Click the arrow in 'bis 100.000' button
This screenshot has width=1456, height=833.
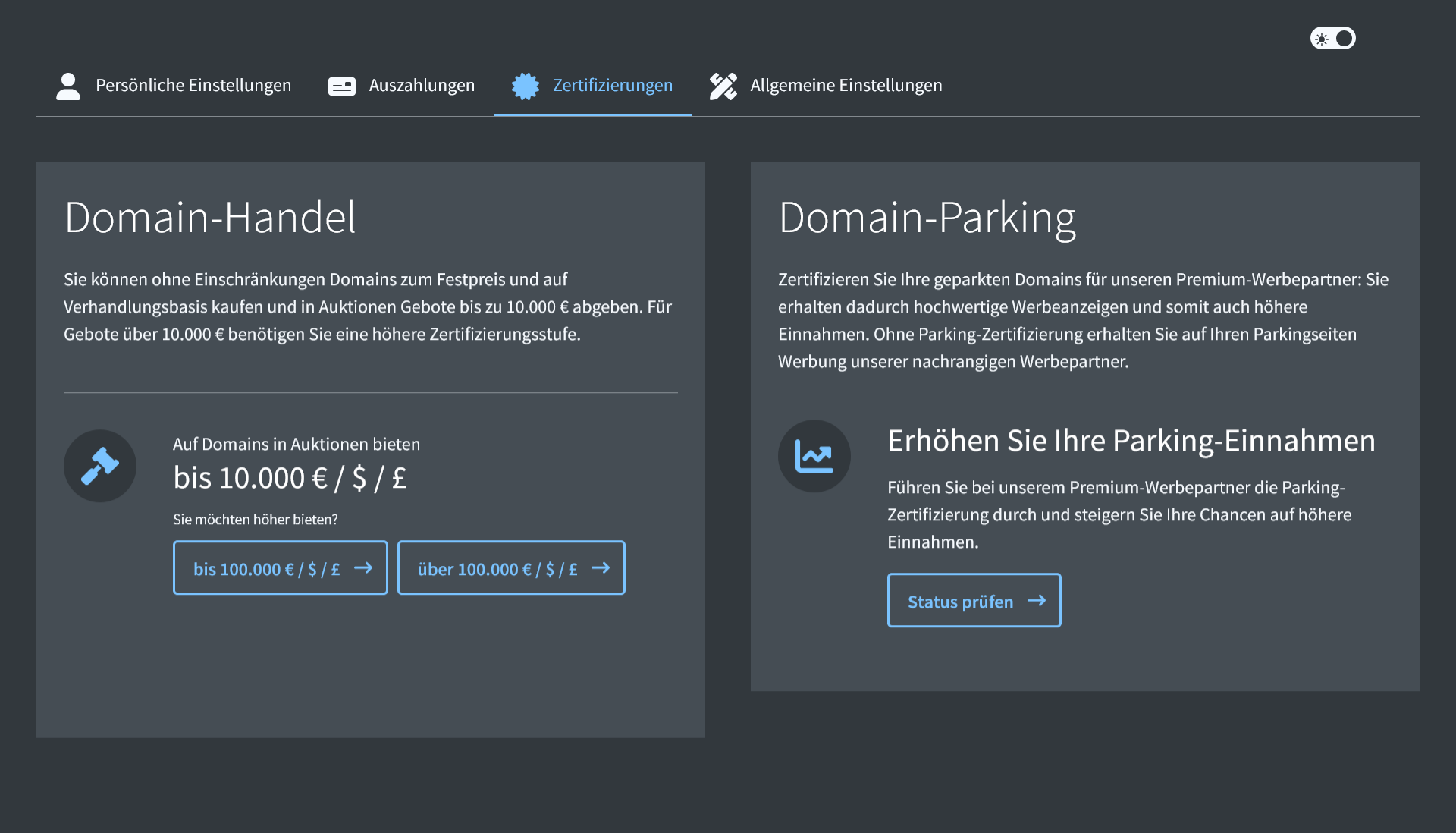[363, 567]
